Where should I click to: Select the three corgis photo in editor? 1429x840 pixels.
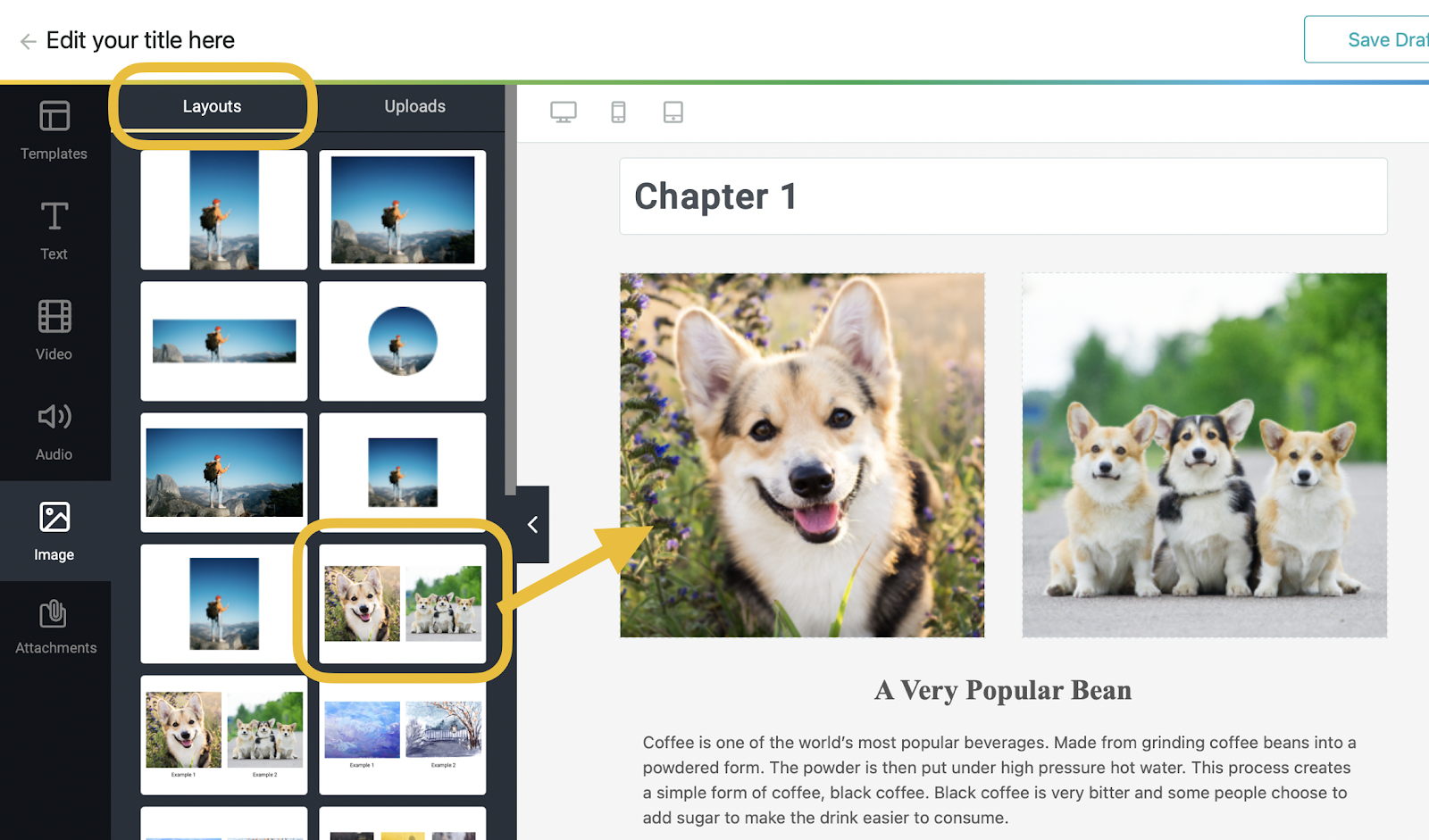click(1204, 455)
